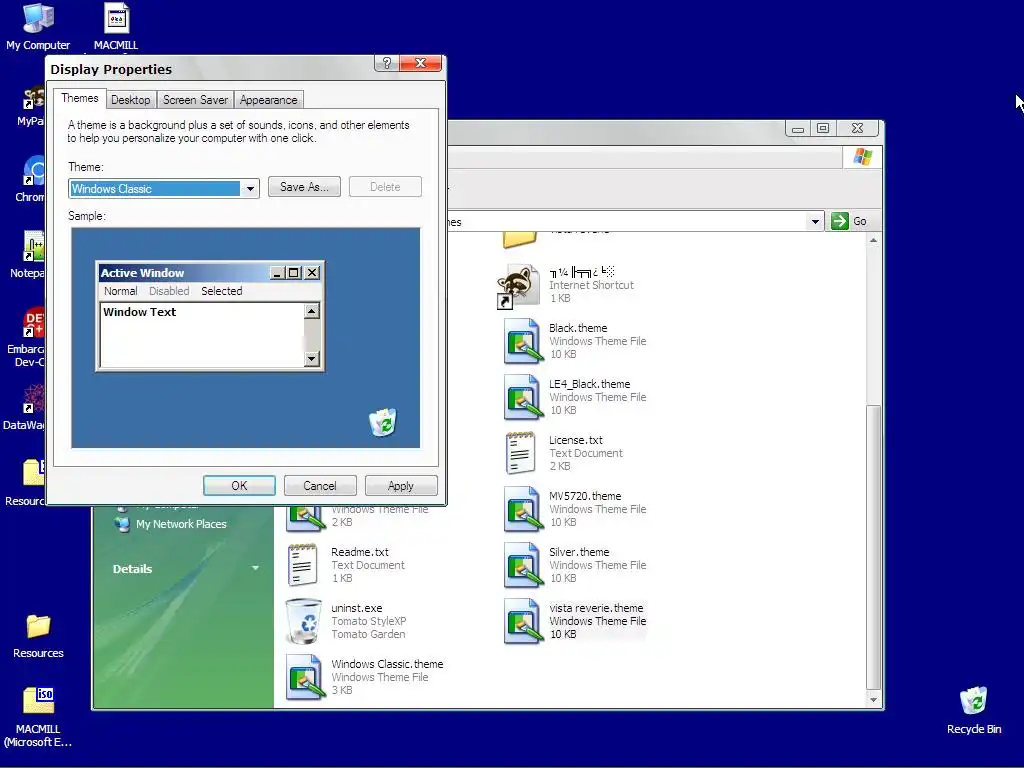Click the Windows flag logo in Explorer

[x=863, y=157]
